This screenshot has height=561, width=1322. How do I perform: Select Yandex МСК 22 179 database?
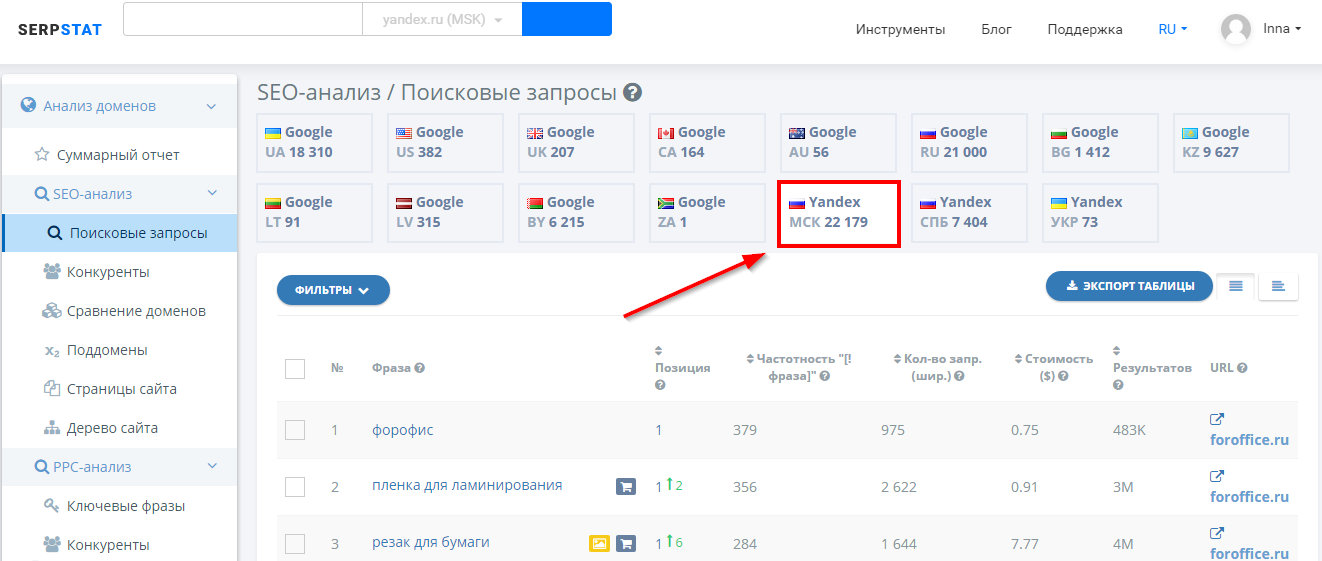[838, 213]
